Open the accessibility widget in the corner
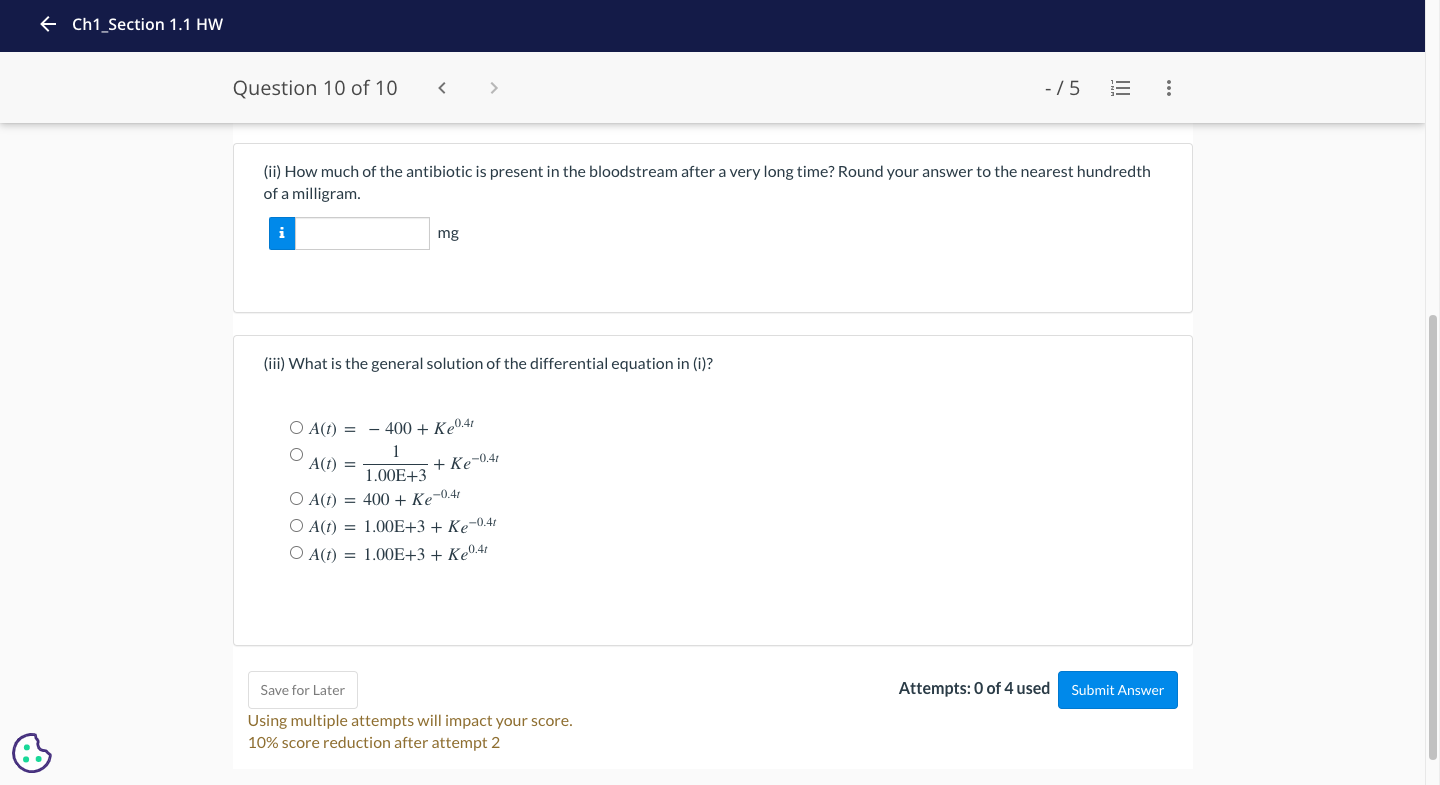1440x785 pixels. pos(31,752)
